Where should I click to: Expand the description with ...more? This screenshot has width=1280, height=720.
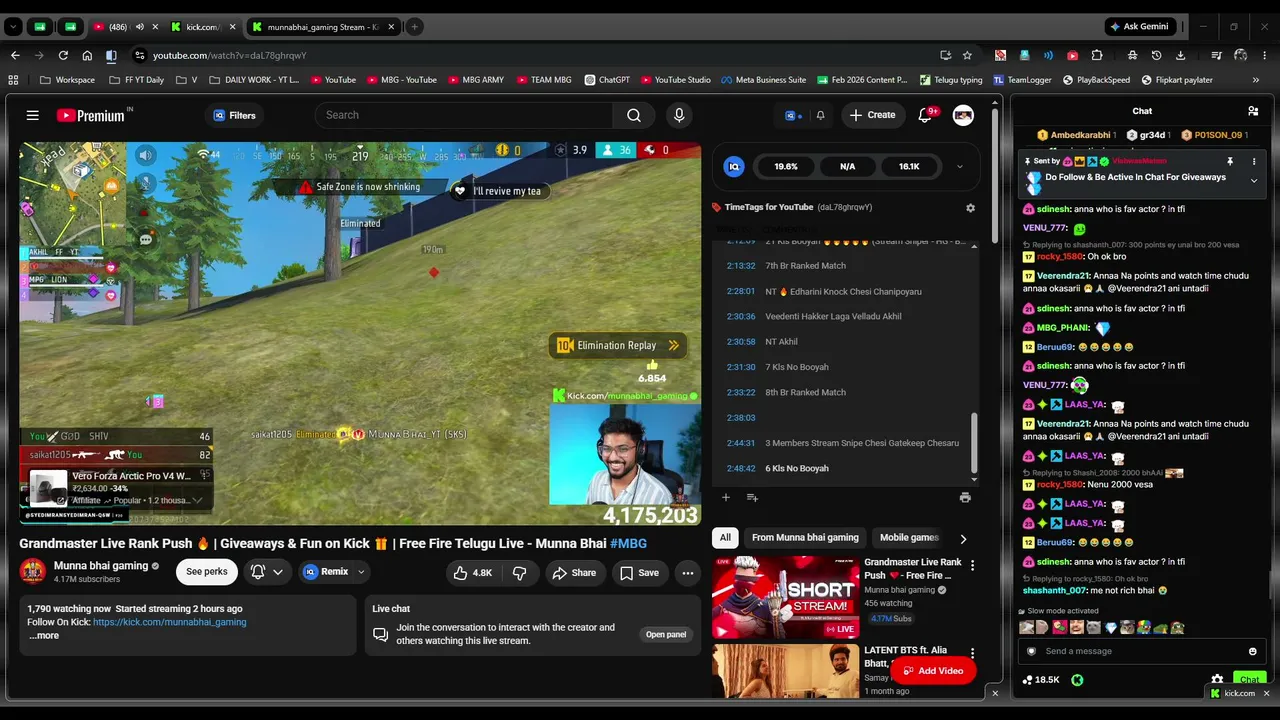click(44, 635)
